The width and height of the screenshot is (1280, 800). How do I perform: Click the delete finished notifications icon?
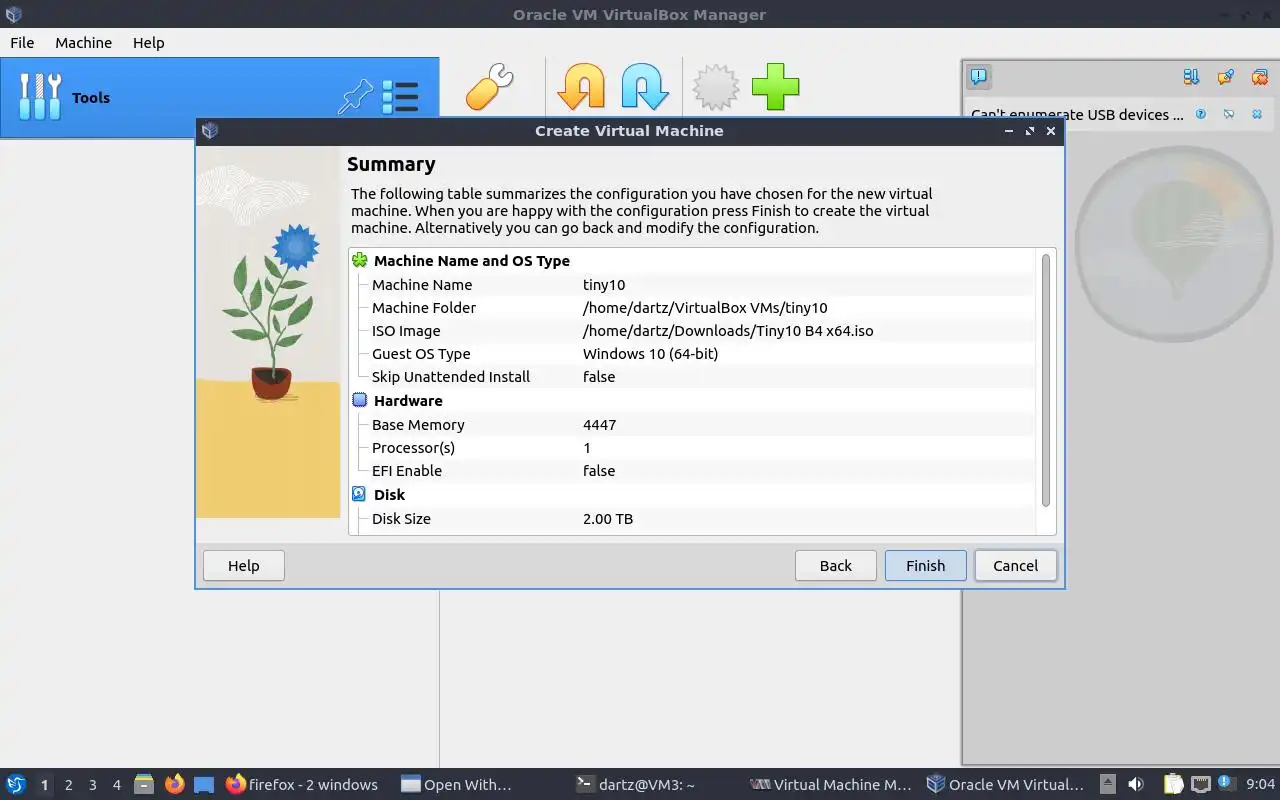click(1259, 76)
